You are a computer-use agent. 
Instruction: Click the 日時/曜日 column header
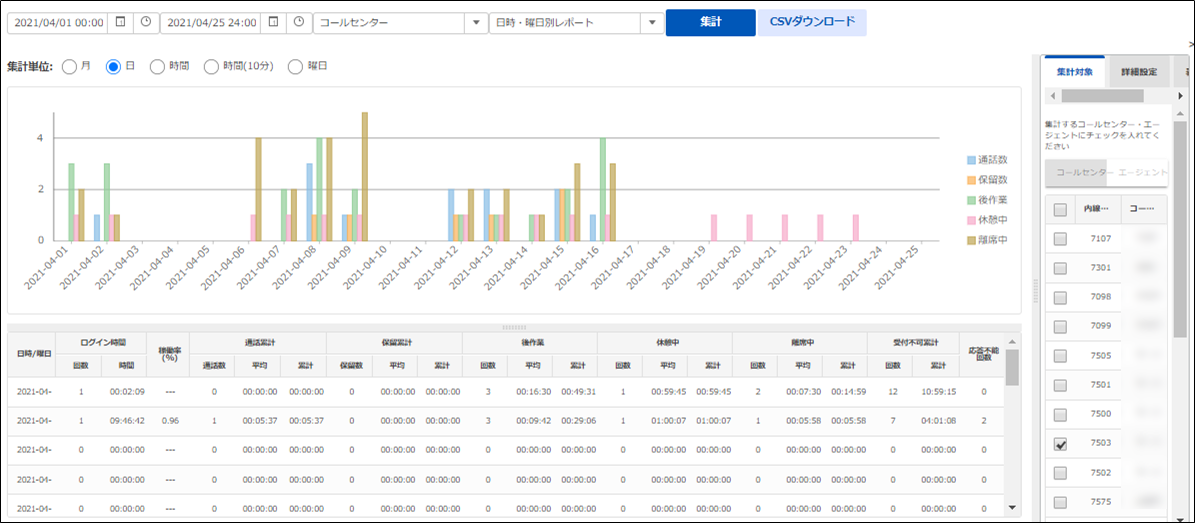click(34, 354)
